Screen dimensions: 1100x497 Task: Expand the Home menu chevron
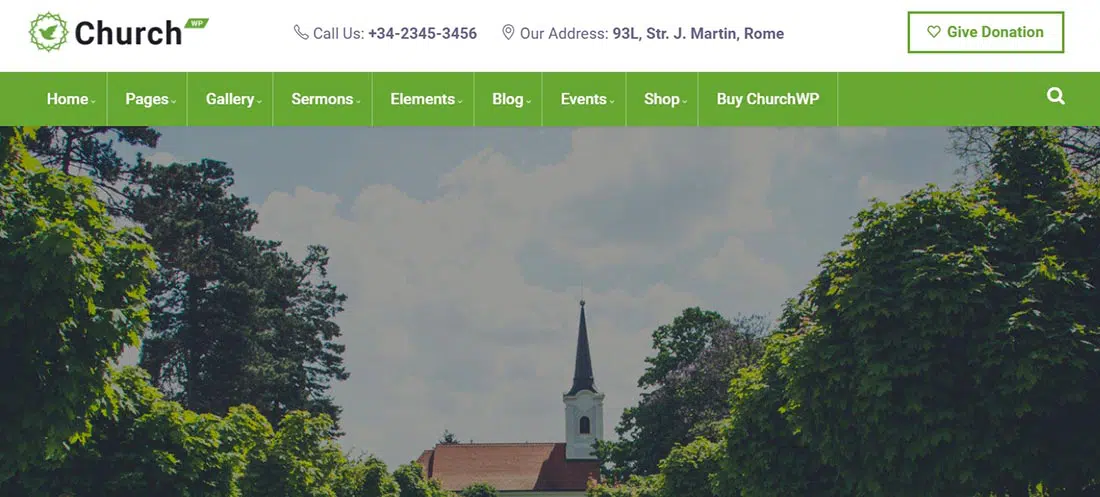point(93,102)
